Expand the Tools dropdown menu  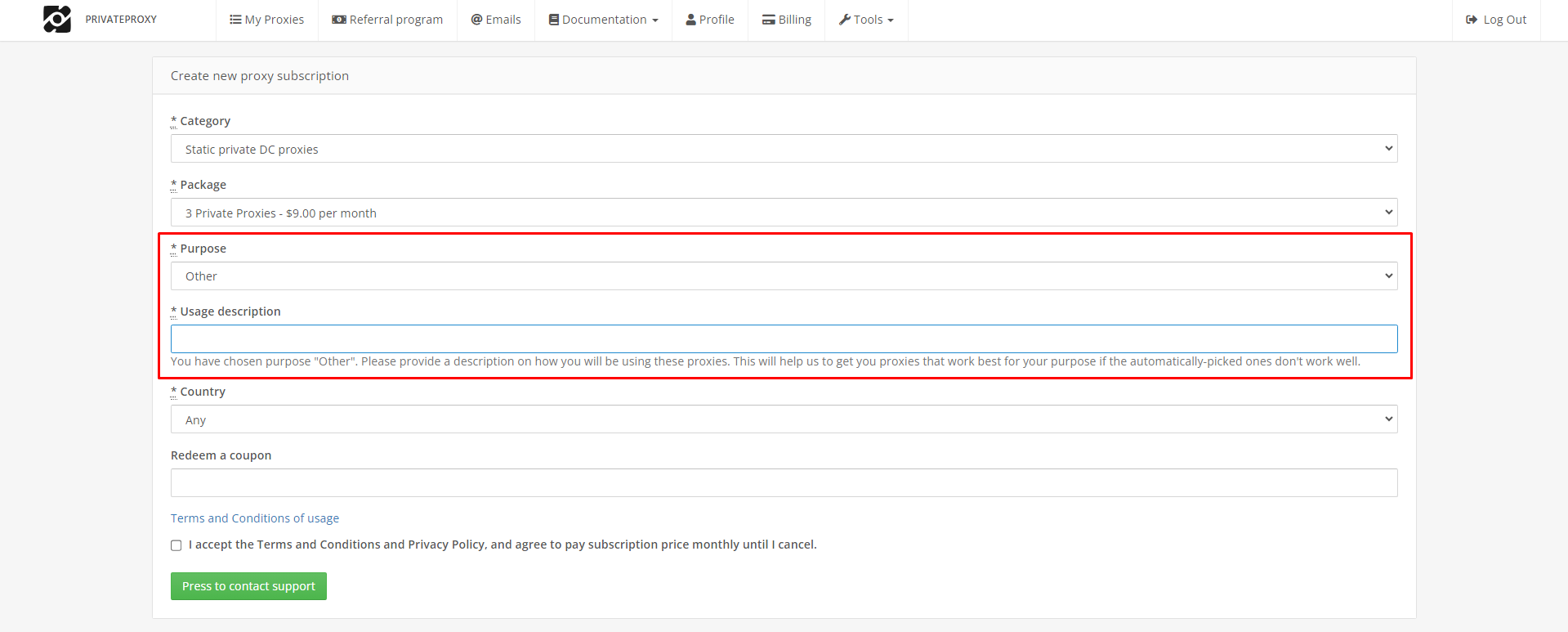866,20
